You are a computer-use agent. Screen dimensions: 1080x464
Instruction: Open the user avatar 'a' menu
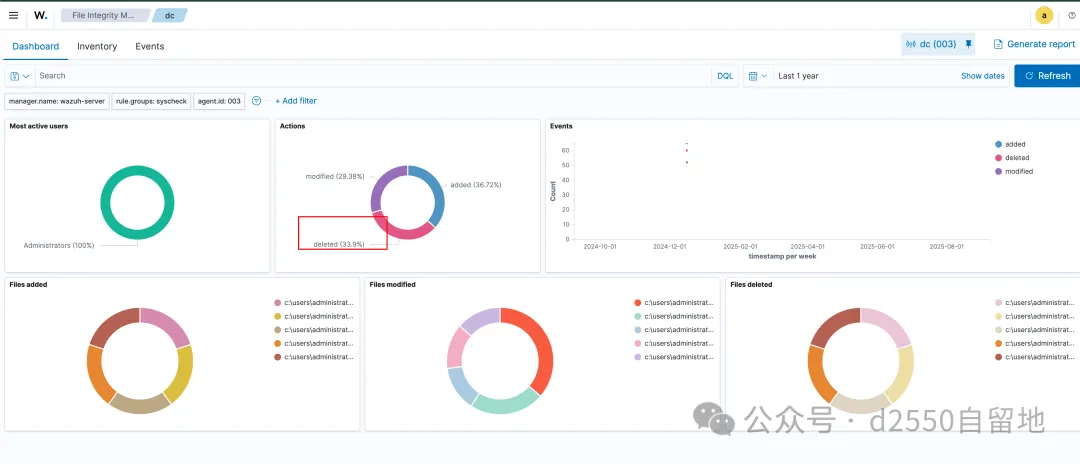pos(1044,15)
